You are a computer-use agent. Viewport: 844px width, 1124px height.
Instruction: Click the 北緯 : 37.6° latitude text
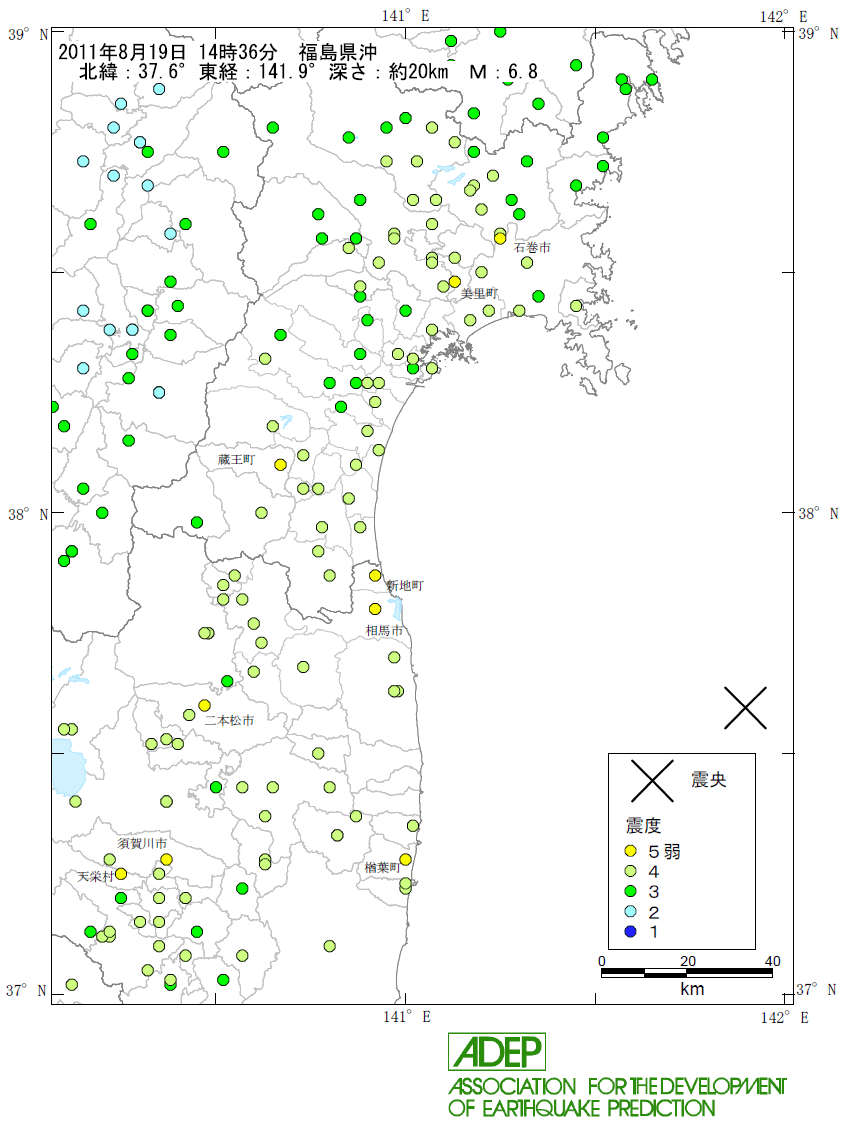(133, 71)
